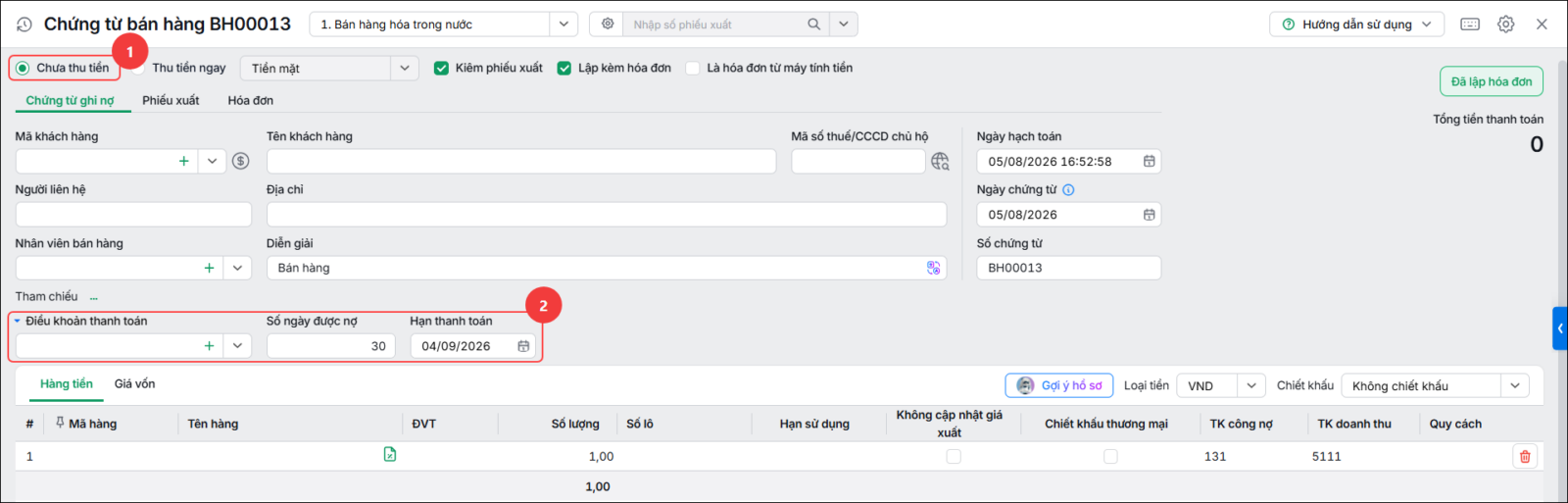Click the Người liên hệ input field

click(133, 215)
